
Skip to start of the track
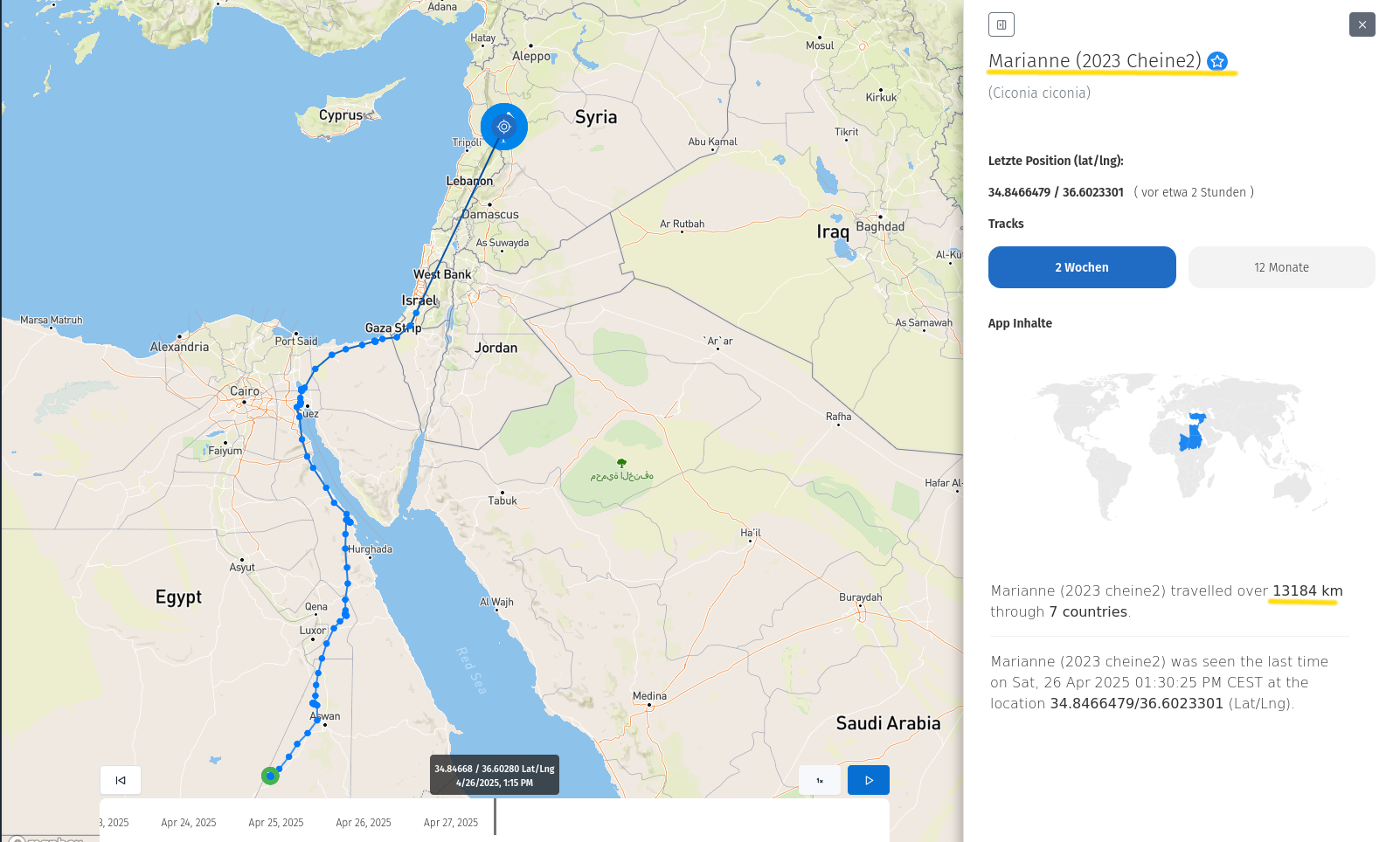pyautogui.click(x=121, y=780)
